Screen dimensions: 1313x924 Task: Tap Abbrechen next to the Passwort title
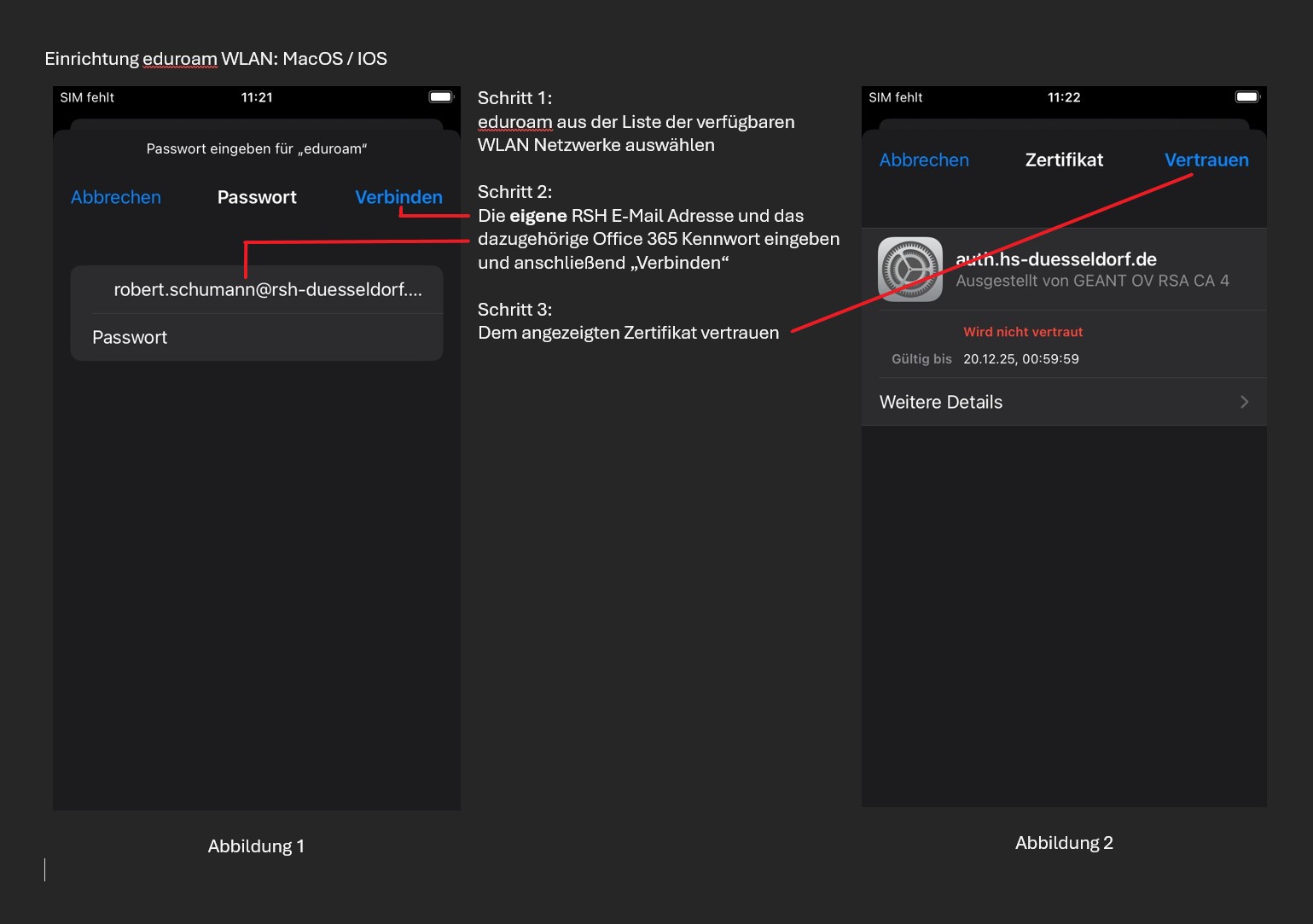point(116,197)
